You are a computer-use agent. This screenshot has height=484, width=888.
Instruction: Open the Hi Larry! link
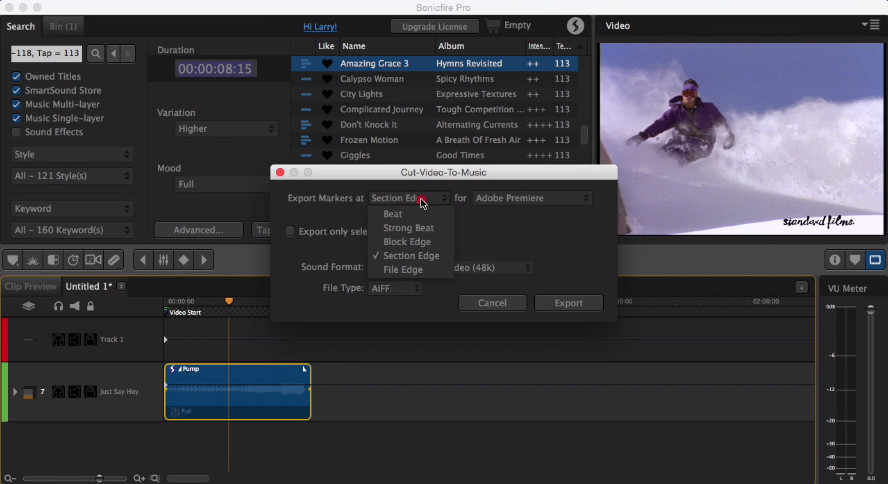320,27
